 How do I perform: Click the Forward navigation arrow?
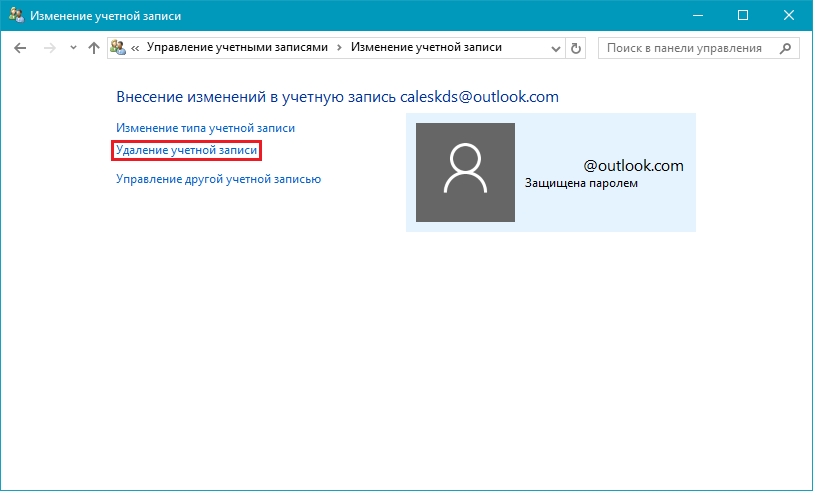48,48
